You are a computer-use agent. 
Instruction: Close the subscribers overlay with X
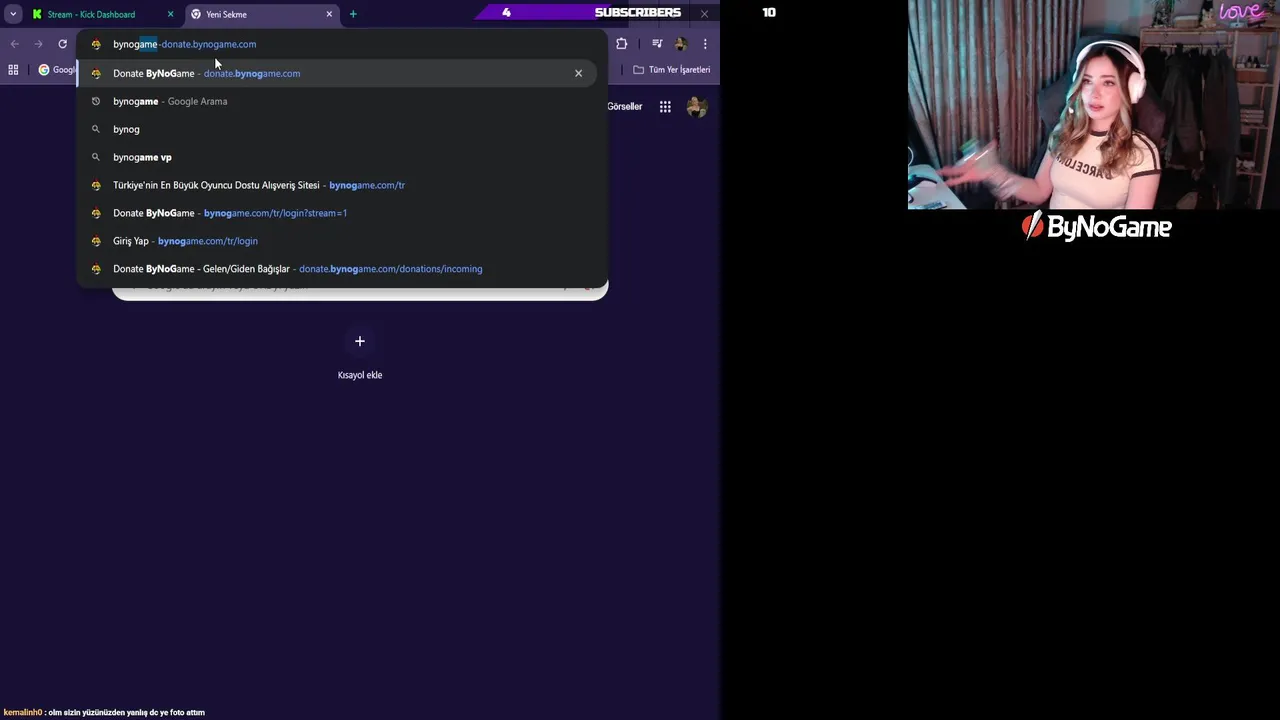click(704, 13)
